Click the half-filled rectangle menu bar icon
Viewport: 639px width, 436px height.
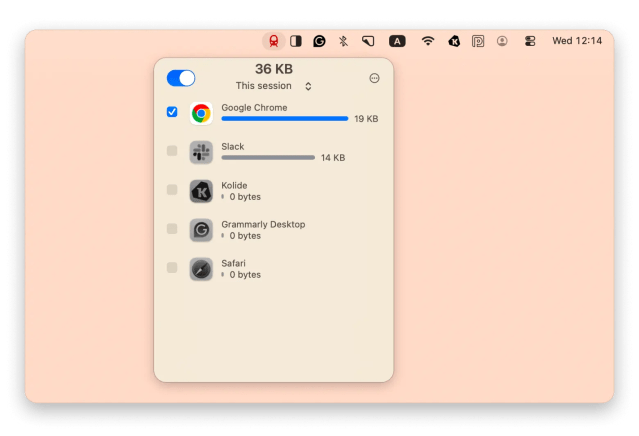(296, 41)
